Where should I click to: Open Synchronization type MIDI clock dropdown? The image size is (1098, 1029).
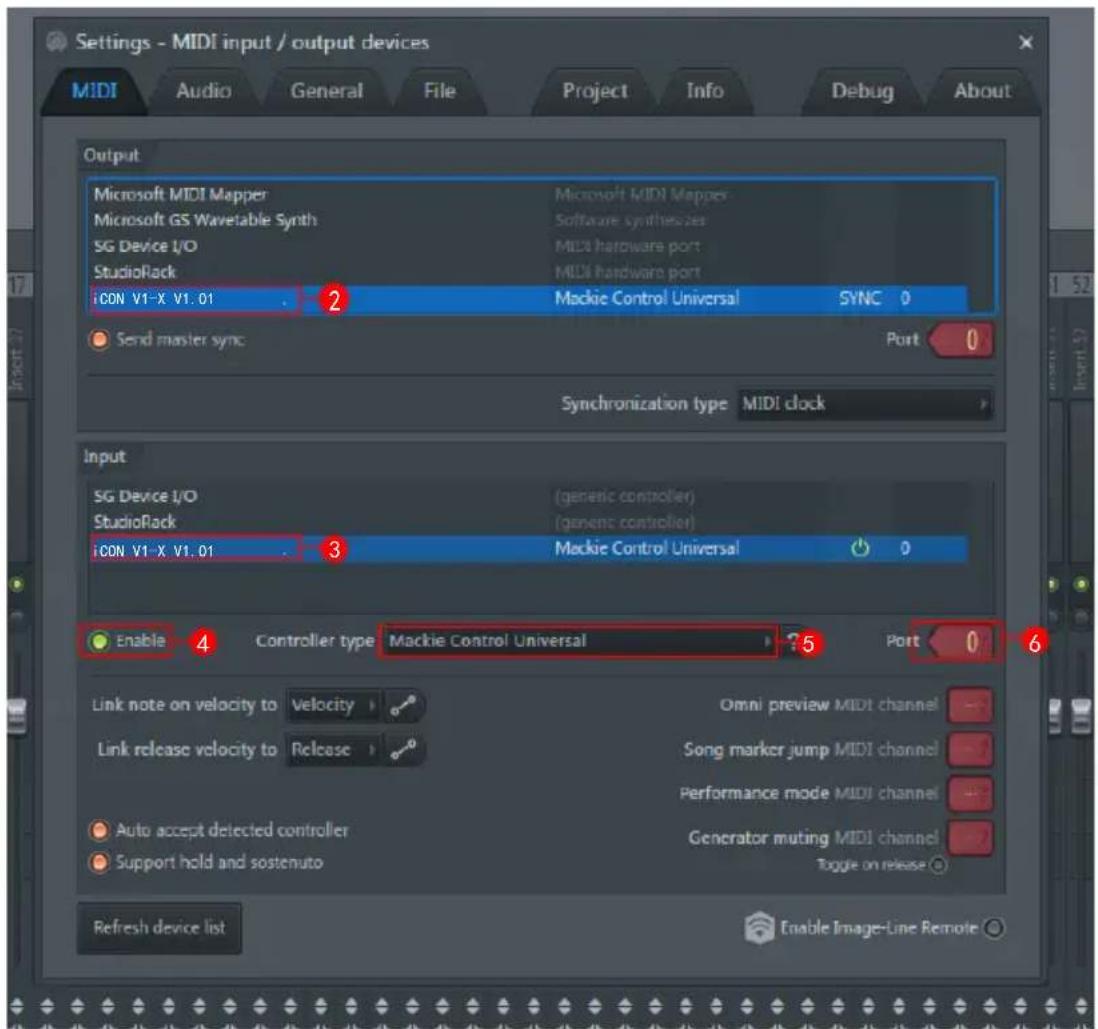tap(865, 404)
